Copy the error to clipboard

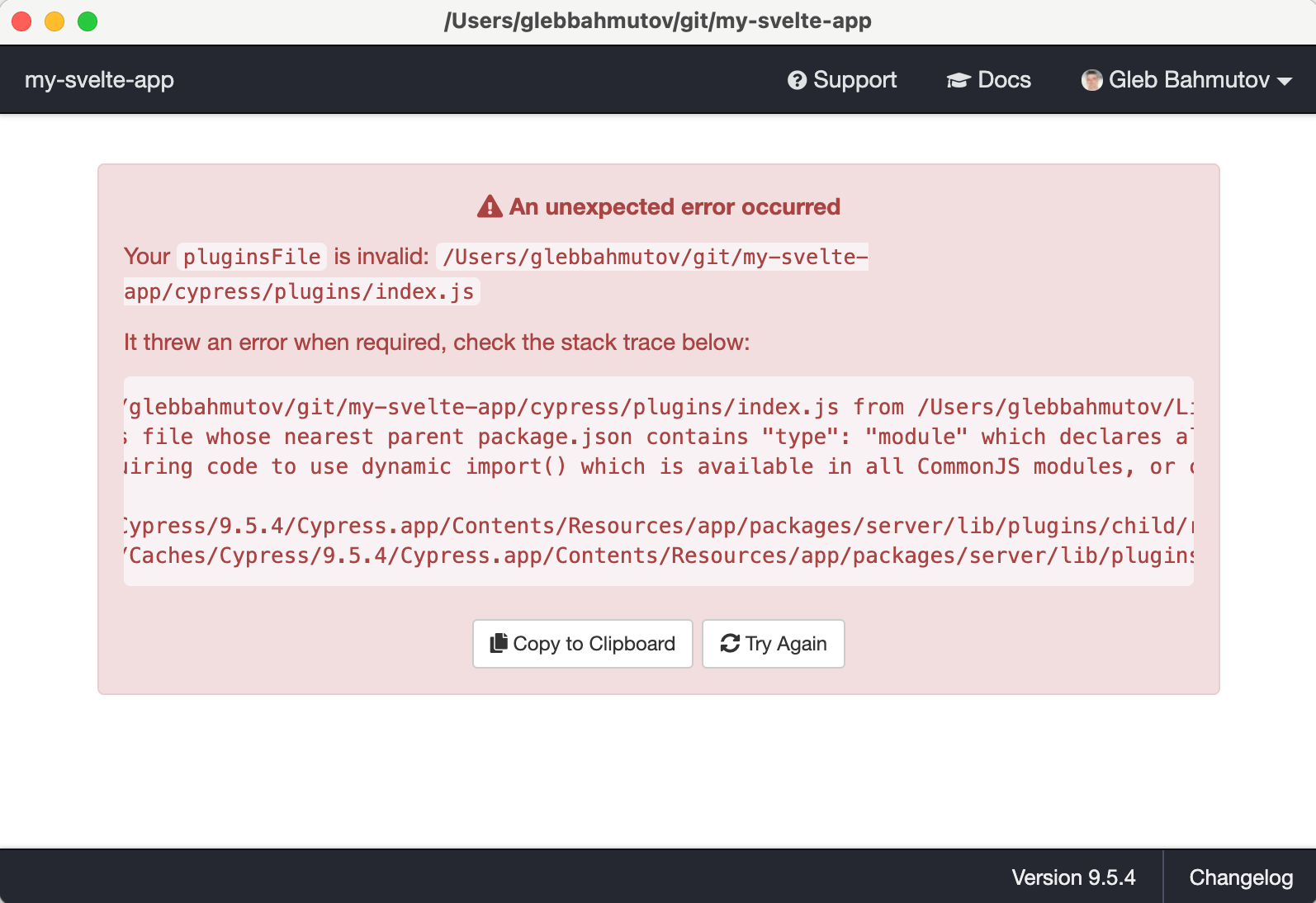[x=583, y=644]
